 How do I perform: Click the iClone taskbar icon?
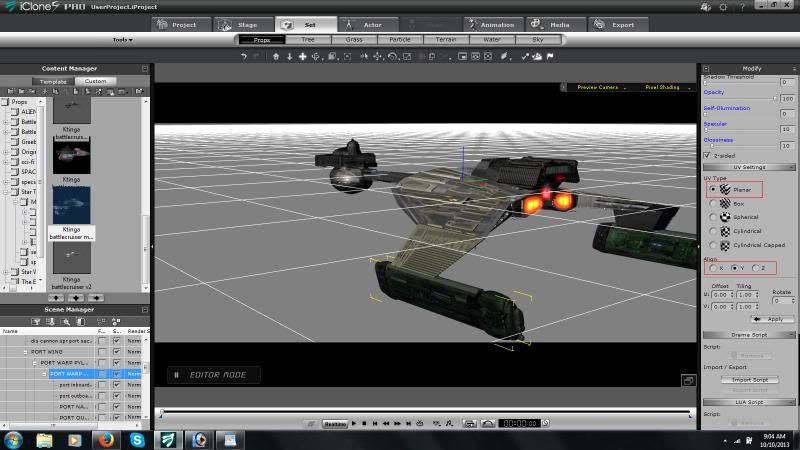tap(168, 440)
